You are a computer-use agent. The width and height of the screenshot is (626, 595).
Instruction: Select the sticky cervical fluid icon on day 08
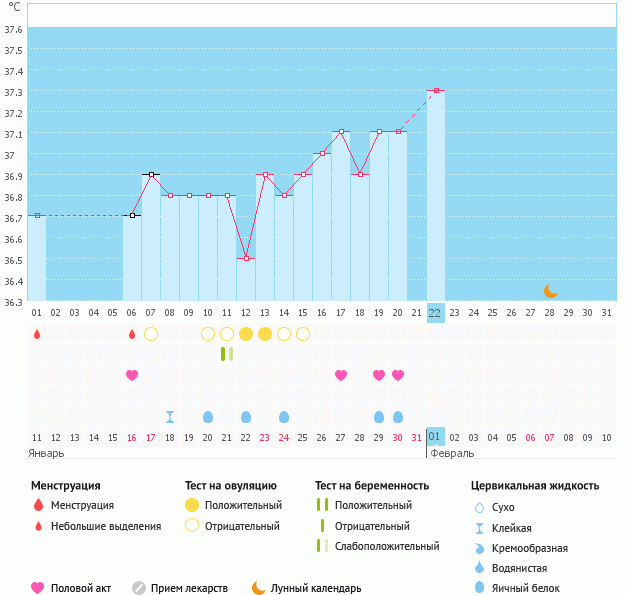coord(170,417)
